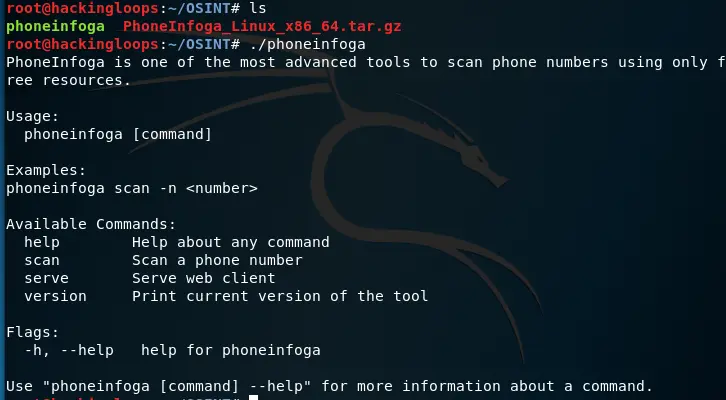Click the 'Flags:' heading
This screenshot has width=726, height=400.
[32, 332]
